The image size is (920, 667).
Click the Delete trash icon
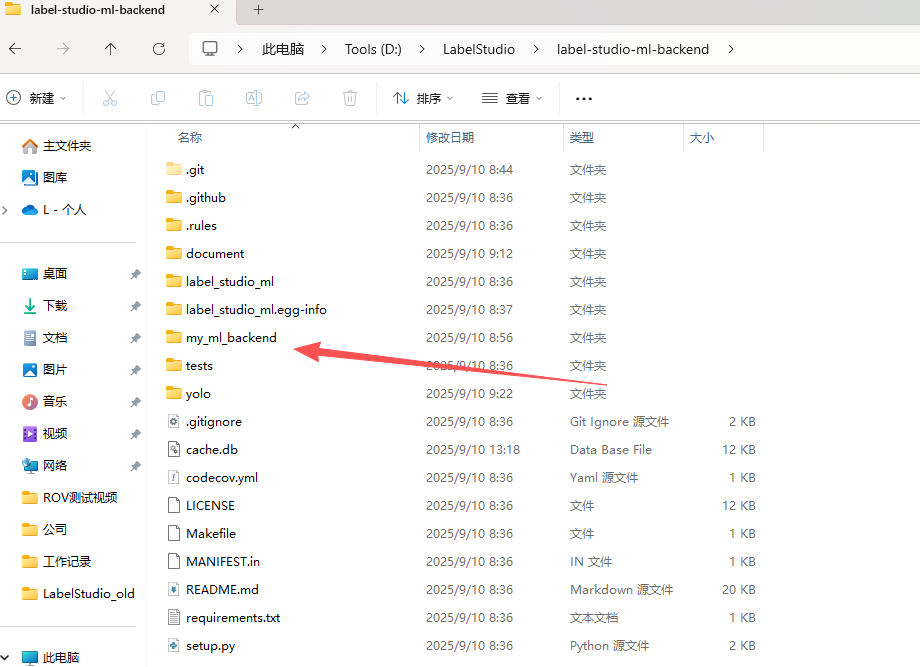(350, 98)
